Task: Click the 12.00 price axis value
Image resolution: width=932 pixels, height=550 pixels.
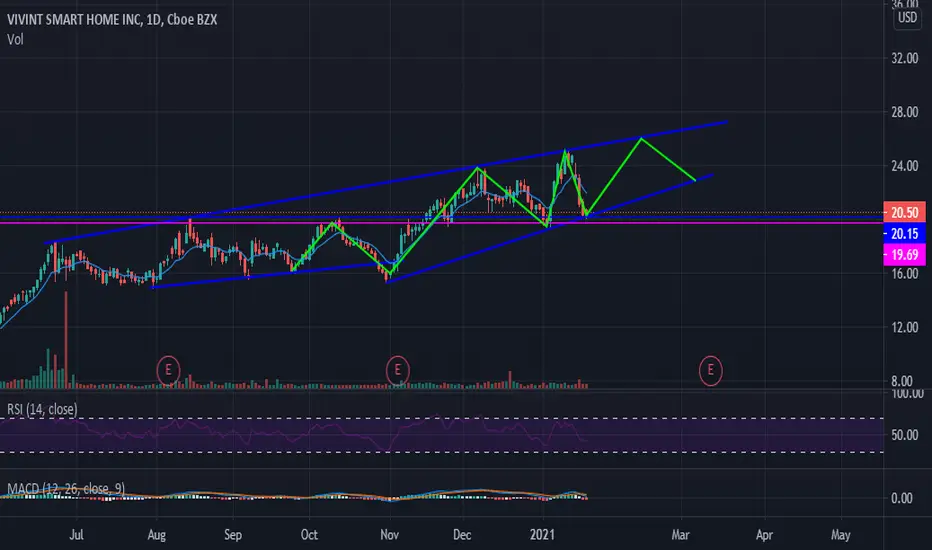Action: click(904, 328)
